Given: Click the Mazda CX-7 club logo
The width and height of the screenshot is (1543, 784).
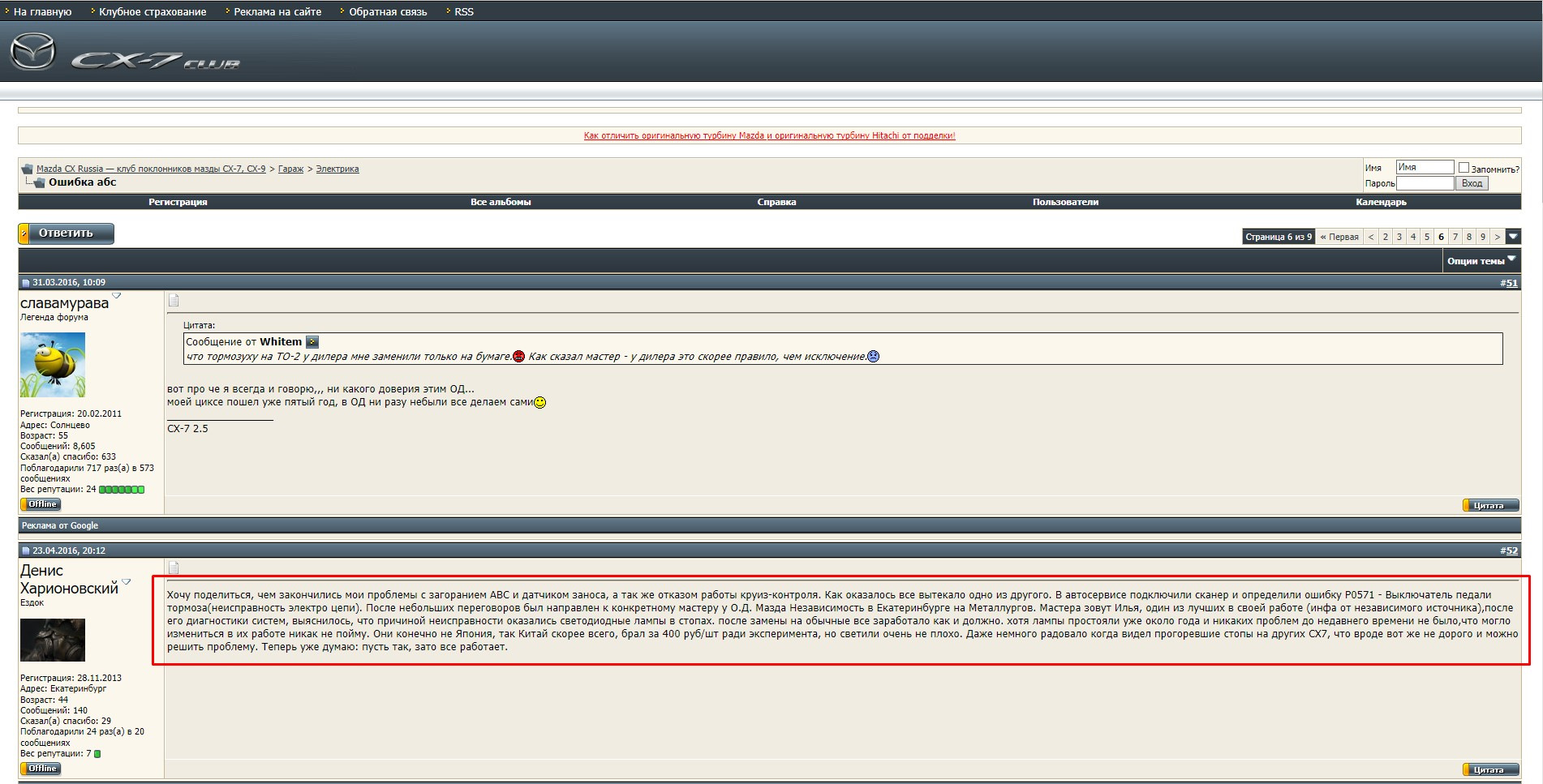Looking at the screenshot, I should tap(126, 55).
